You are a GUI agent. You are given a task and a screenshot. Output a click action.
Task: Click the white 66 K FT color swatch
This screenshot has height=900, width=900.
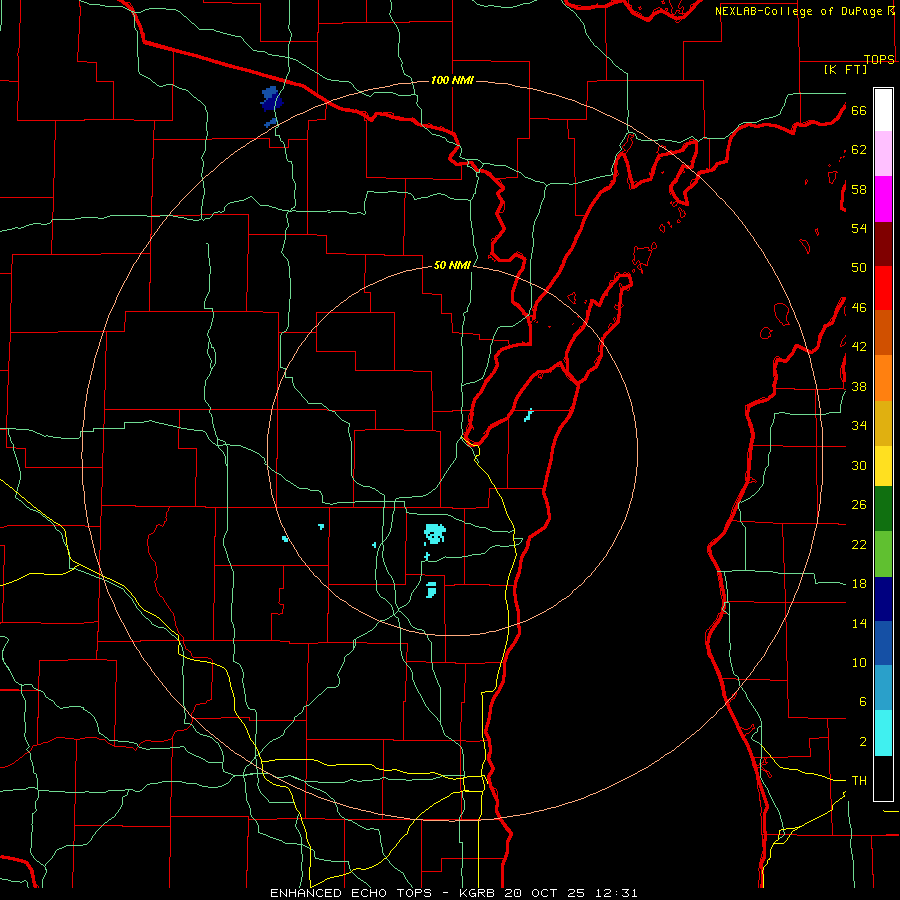pos(883,110)
